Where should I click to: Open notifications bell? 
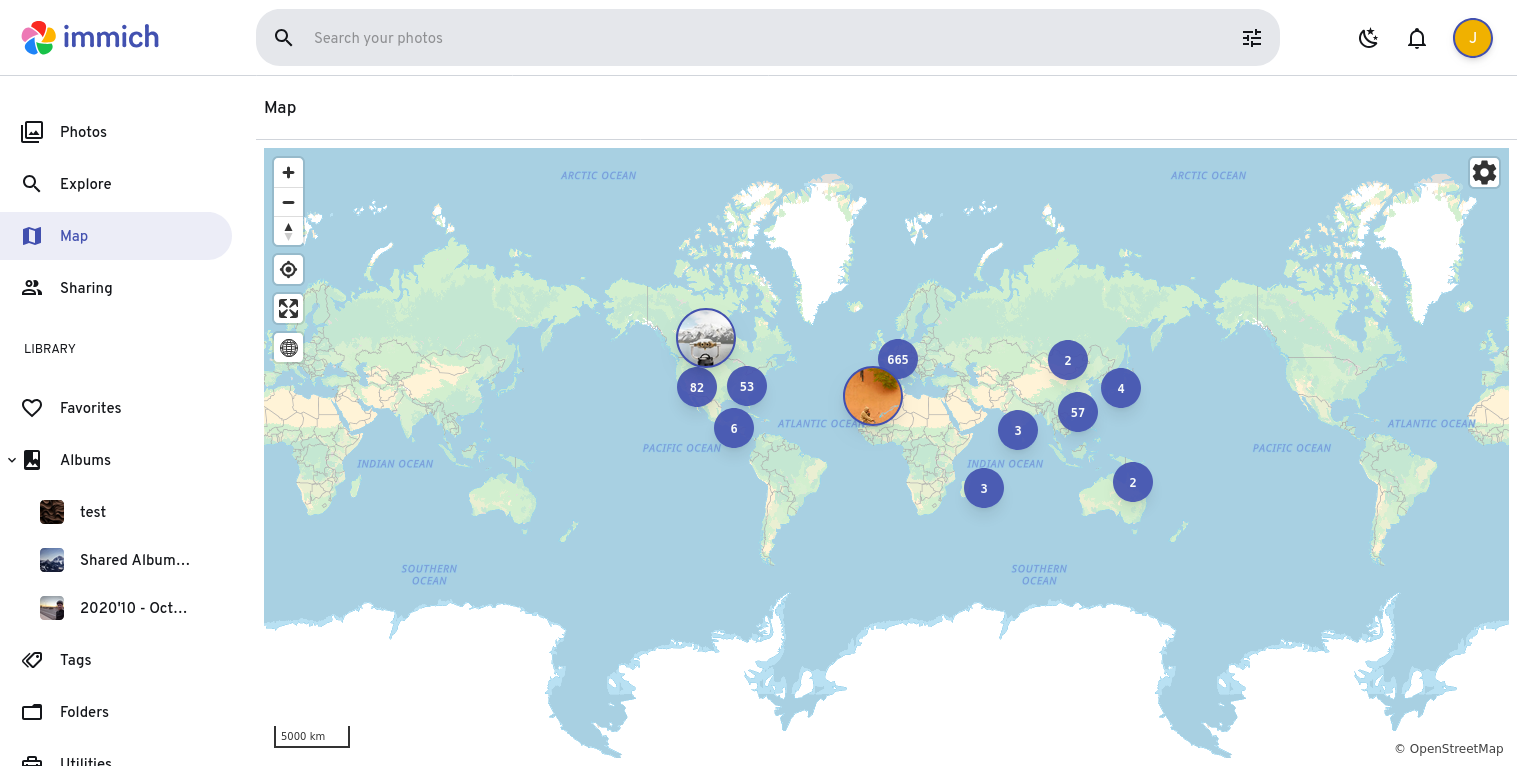pyautogui.click(x=1416, y=38)
